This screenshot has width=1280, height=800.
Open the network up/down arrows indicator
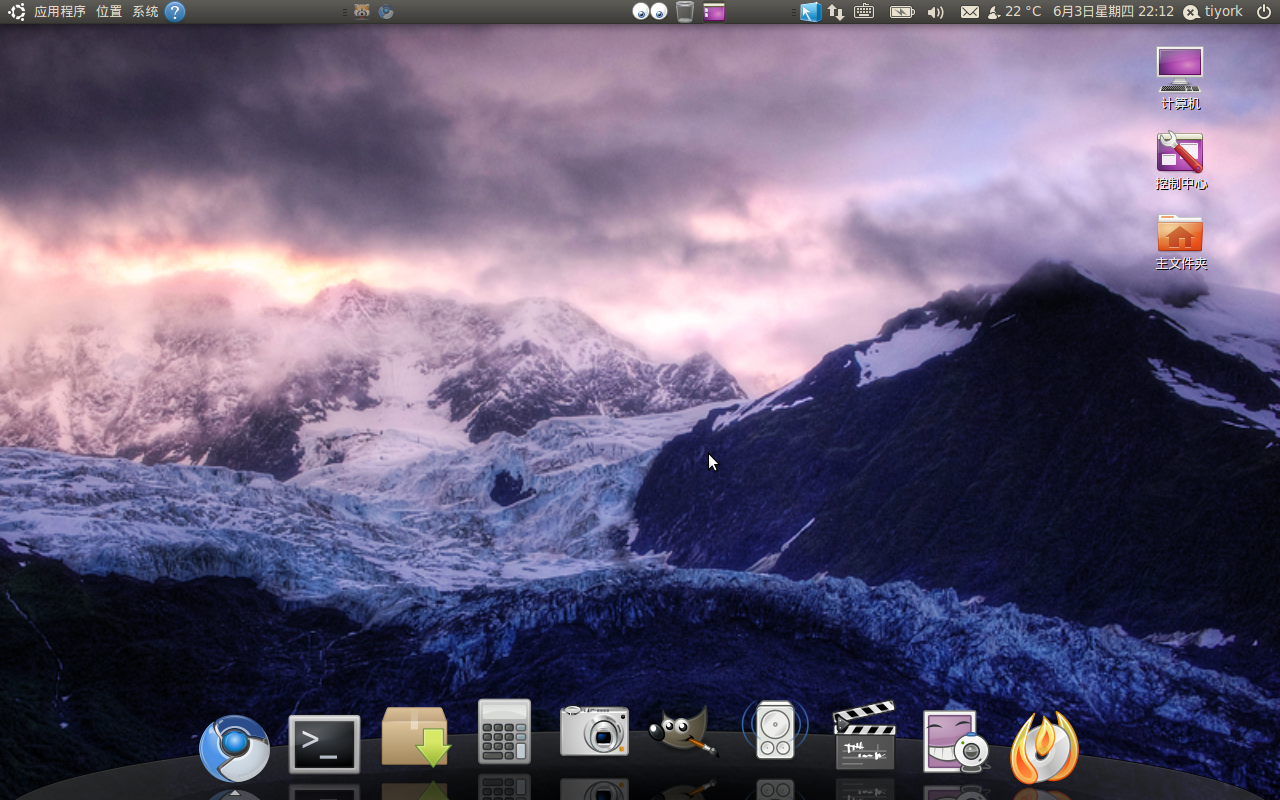click(x=835, y=12)
